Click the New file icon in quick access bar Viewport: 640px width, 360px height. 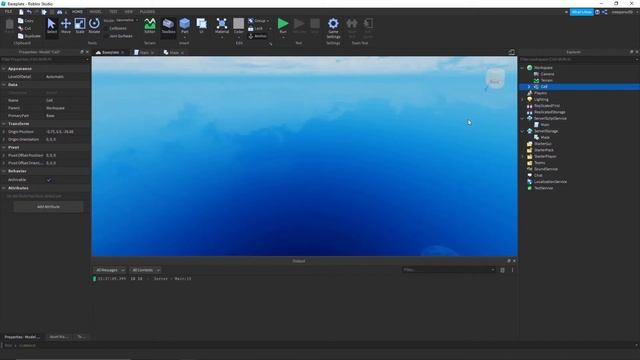tap(21, 12)
